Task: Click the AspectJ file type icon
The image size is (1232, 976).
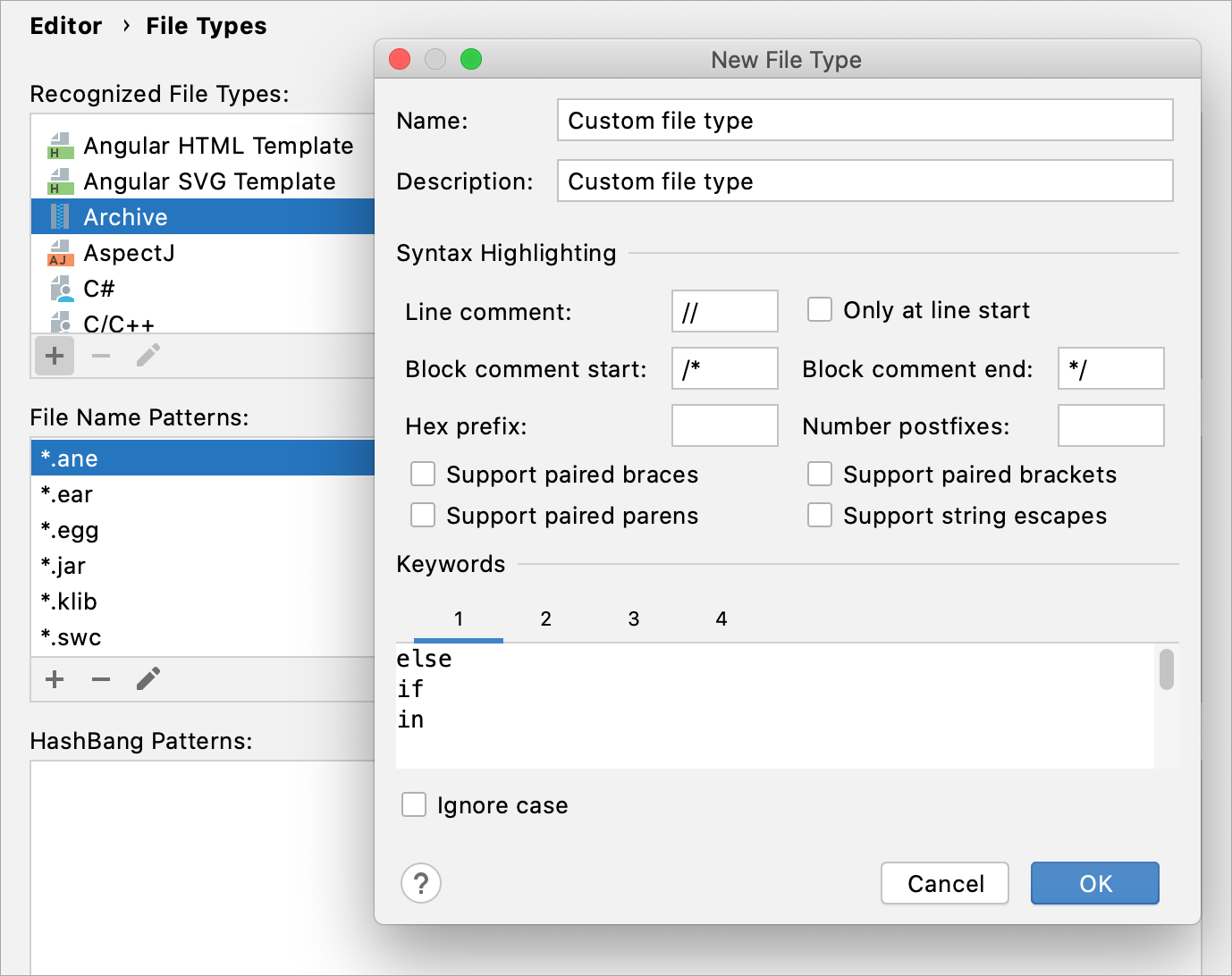Action: tap(60, 253)
